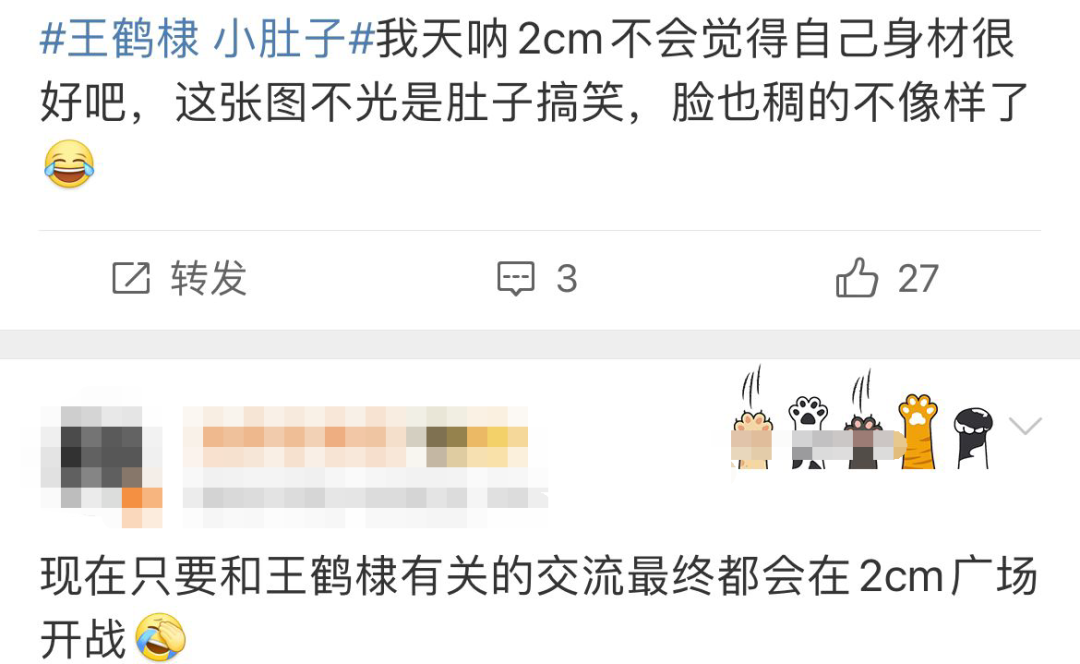Tap the blurred post timestamp line
Viewport: 1080px width, 664px height.
point(365,497)
